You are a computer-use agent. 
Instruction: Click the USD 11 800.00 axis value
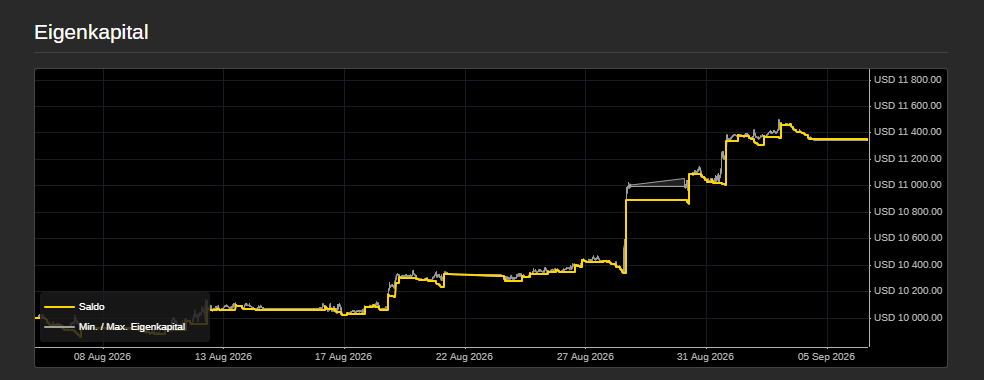[x=908, y=79]
